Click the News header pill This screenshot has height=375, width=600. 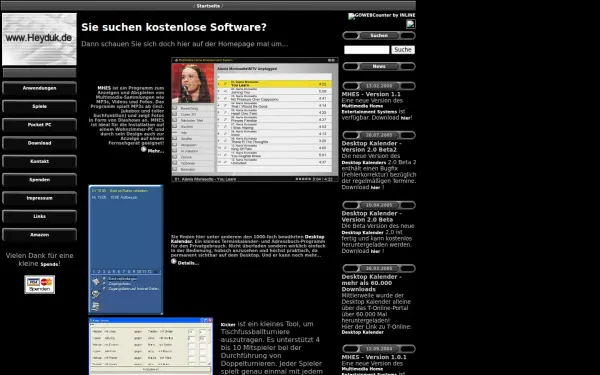pos(379,66)
